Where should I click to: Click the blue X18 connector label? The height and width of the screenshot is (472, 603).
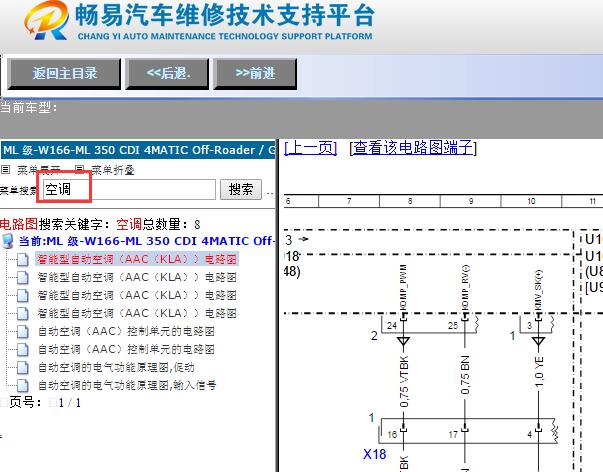point(374,454)
